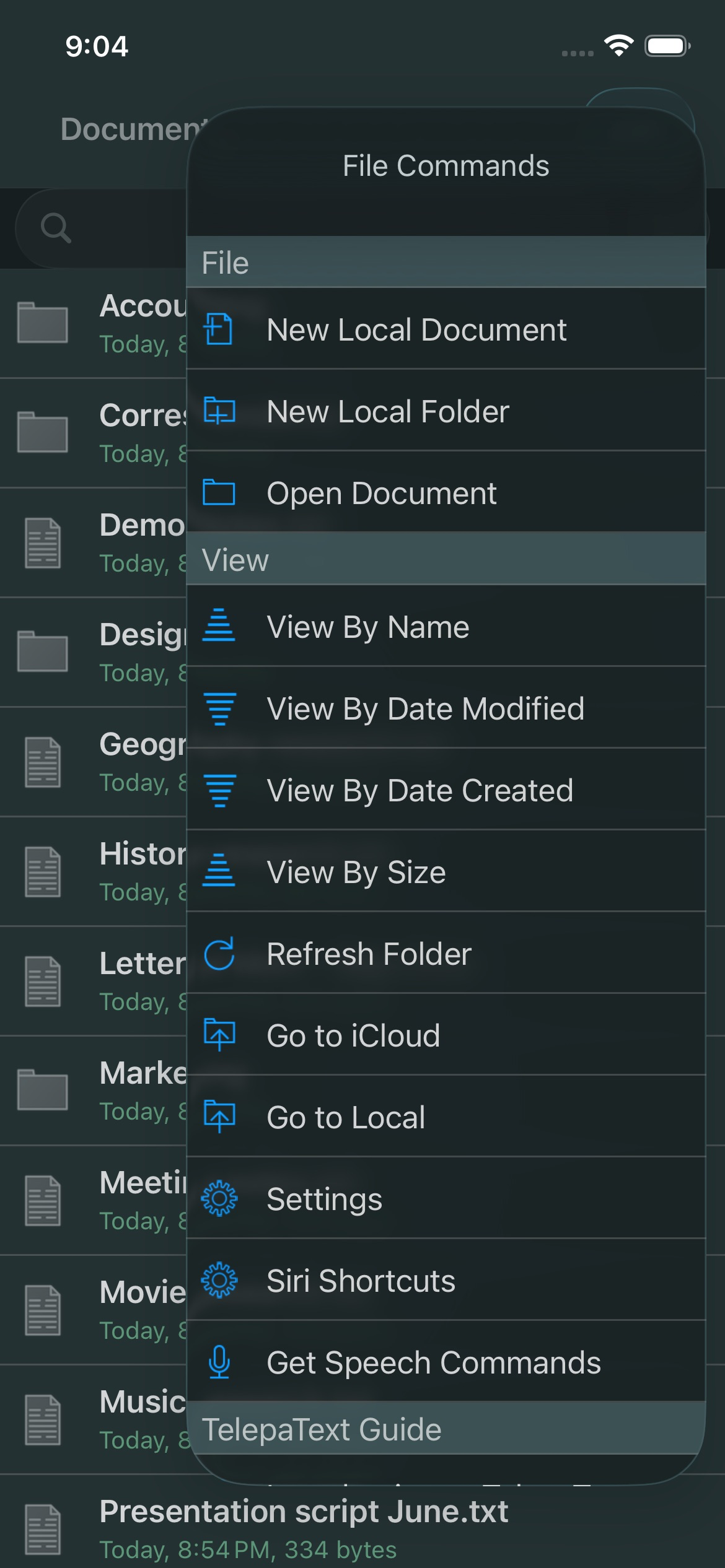This screenshot has width=725, height=1568.
Task: Tap the Meeti... document icon
Action: click(x=42, y=1200)
